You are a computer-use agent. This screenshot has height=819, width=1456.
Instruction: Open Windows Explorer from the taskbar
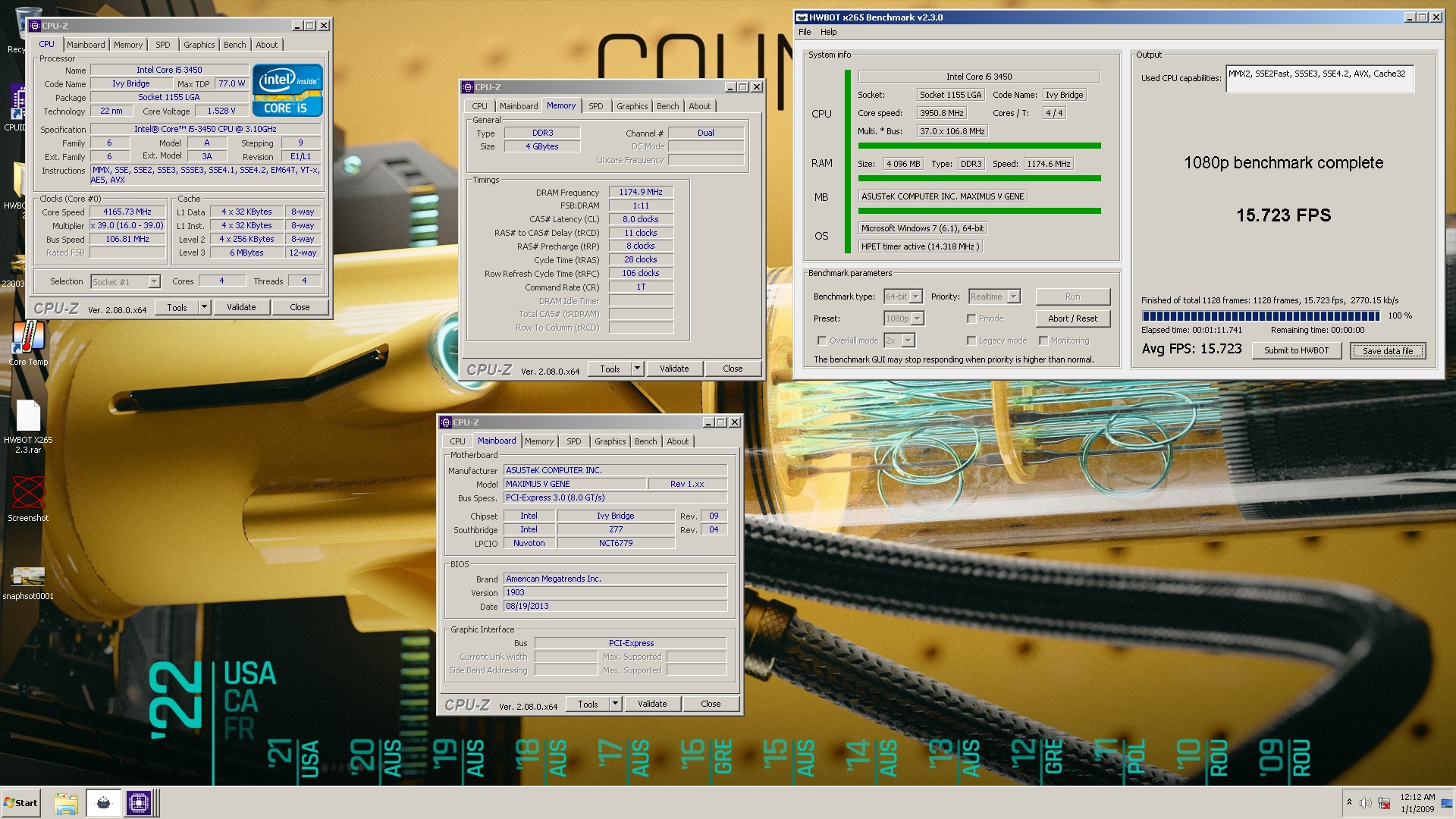click(66, 803)
